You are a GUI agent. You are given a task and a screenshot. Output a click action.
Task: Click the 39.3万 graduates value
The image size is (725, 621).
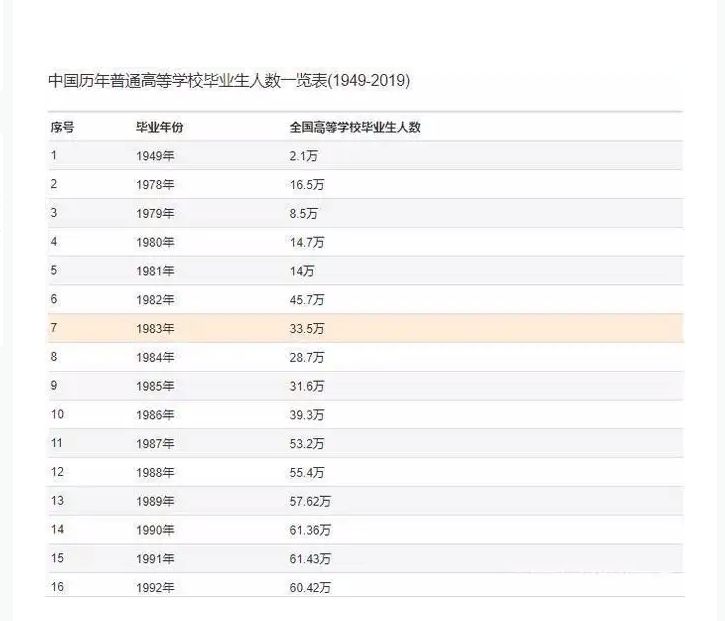click(307, 415)
